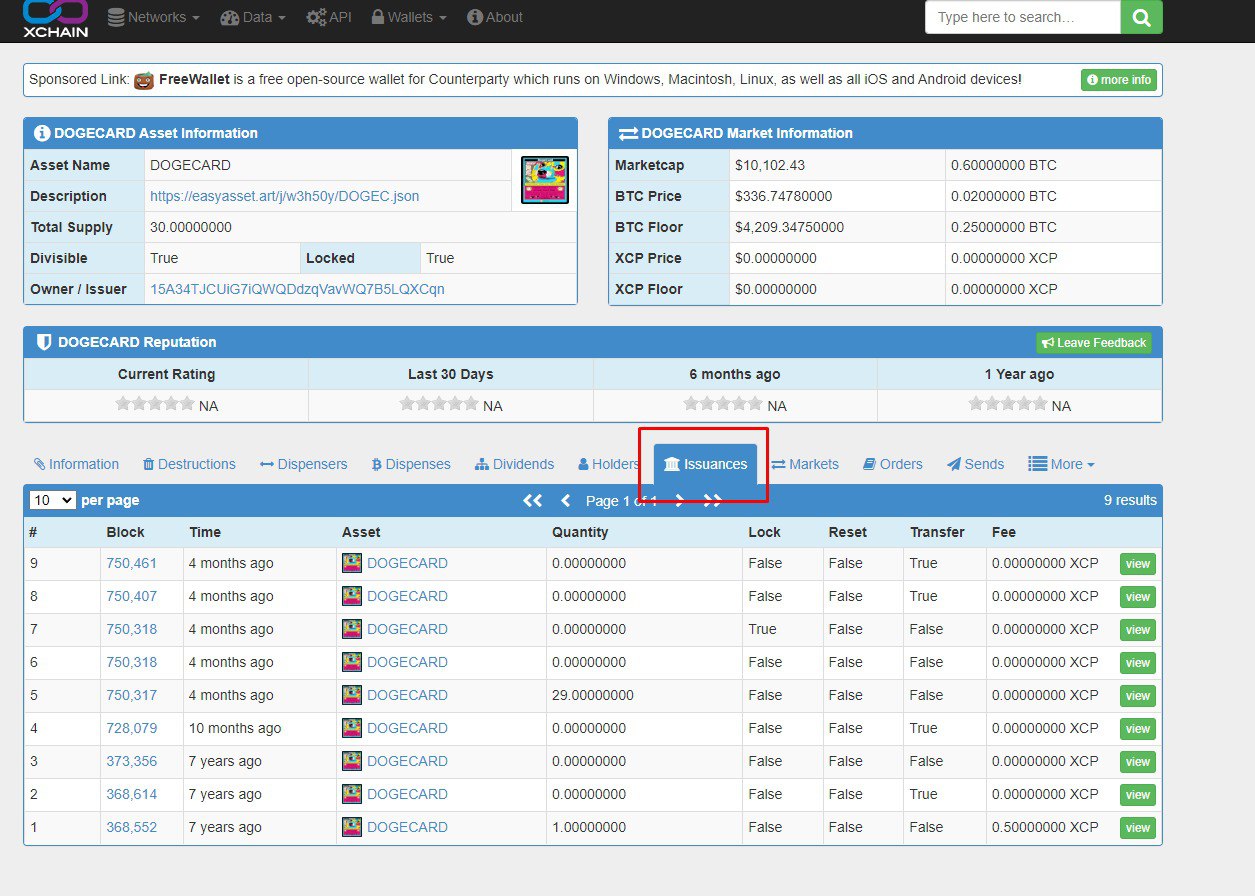Open the easyasset.art description link

pos(285,196)
